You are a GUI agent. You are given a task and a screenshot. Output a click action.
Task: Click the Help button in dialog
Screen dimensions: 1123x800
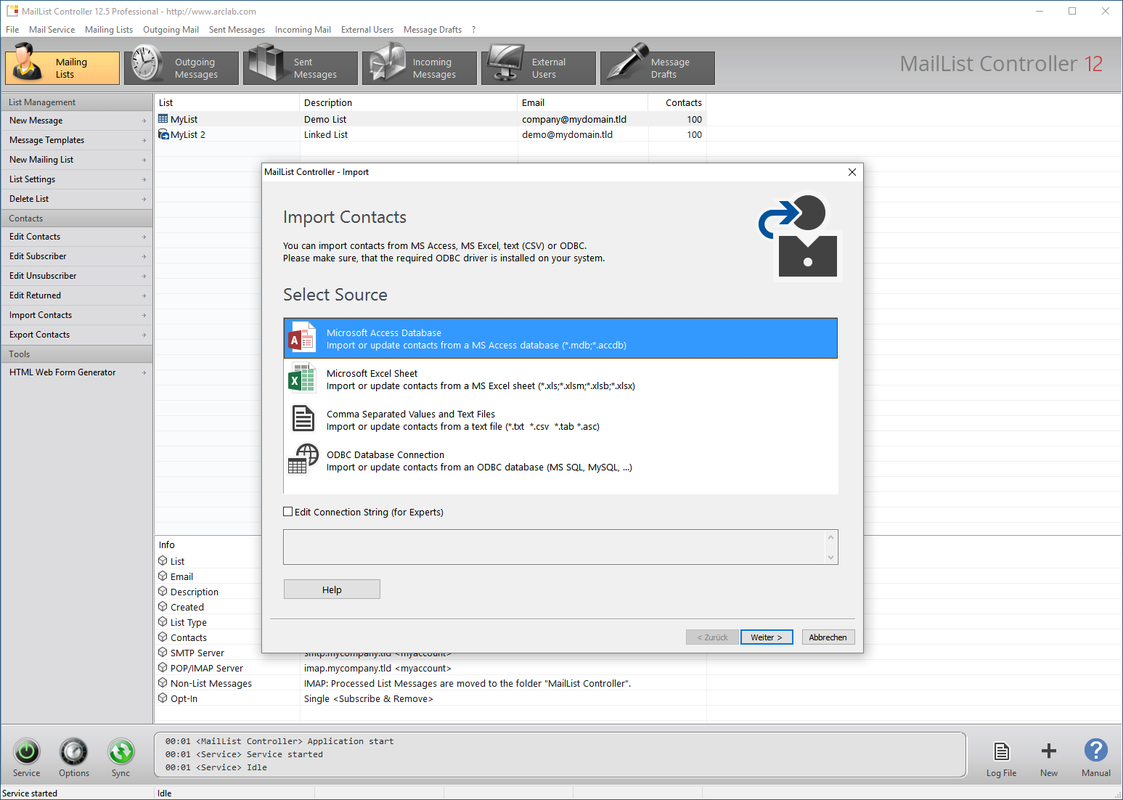click(332, 589)
